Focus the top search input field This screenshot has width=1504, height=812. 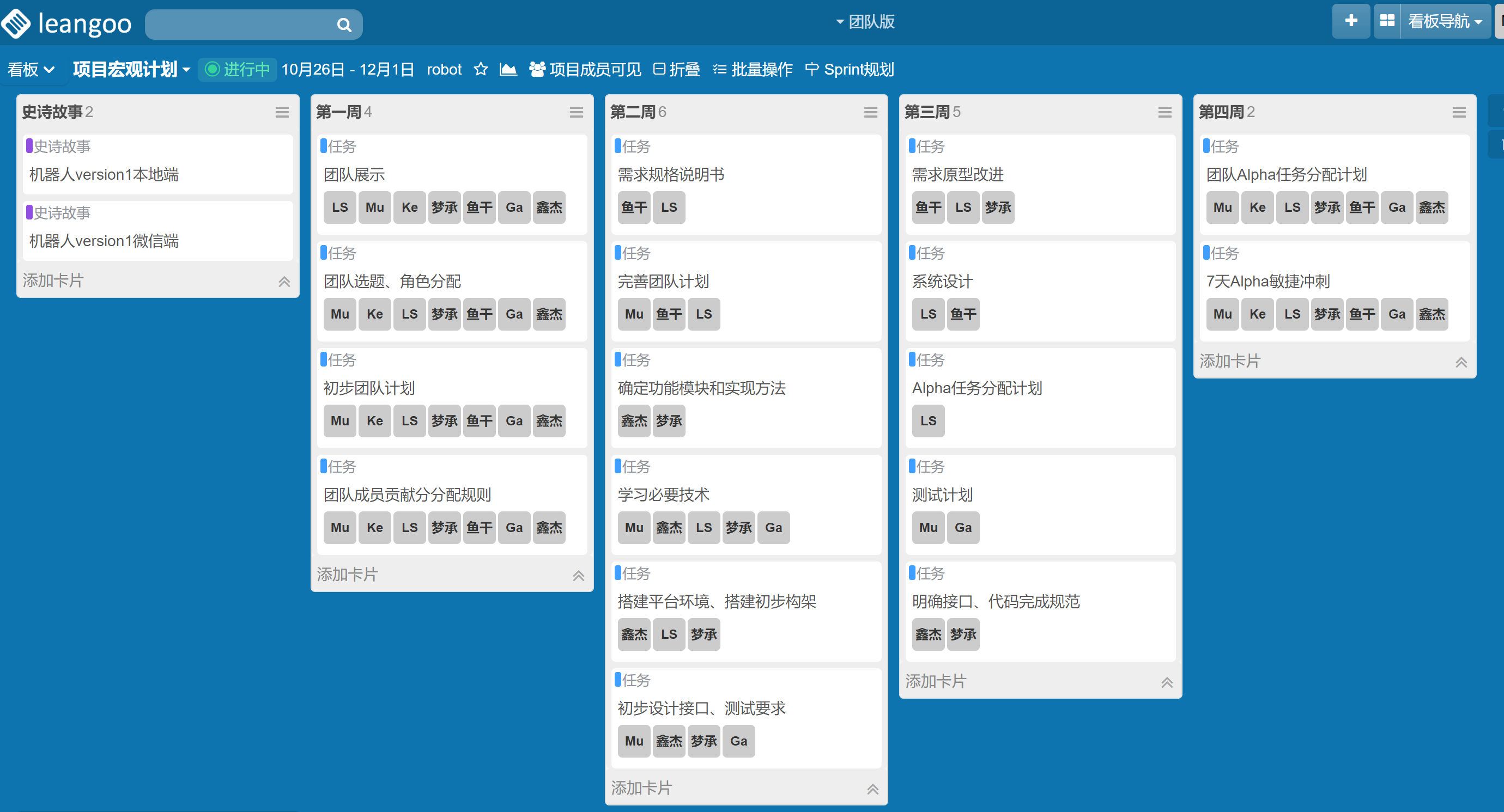click(x=239, y=25)
